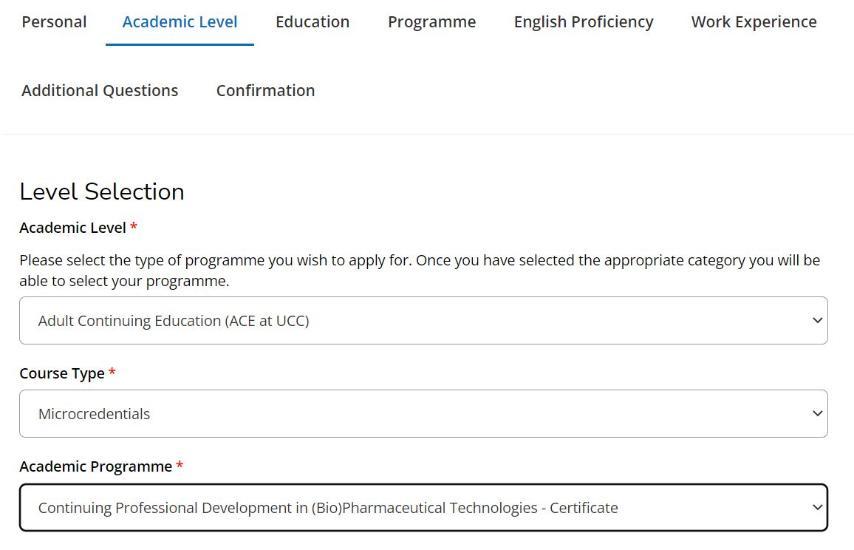This screenshot has height=550, width=854.
Task: Click the chevron arrow on Course Type select
Action: [817, 414]
